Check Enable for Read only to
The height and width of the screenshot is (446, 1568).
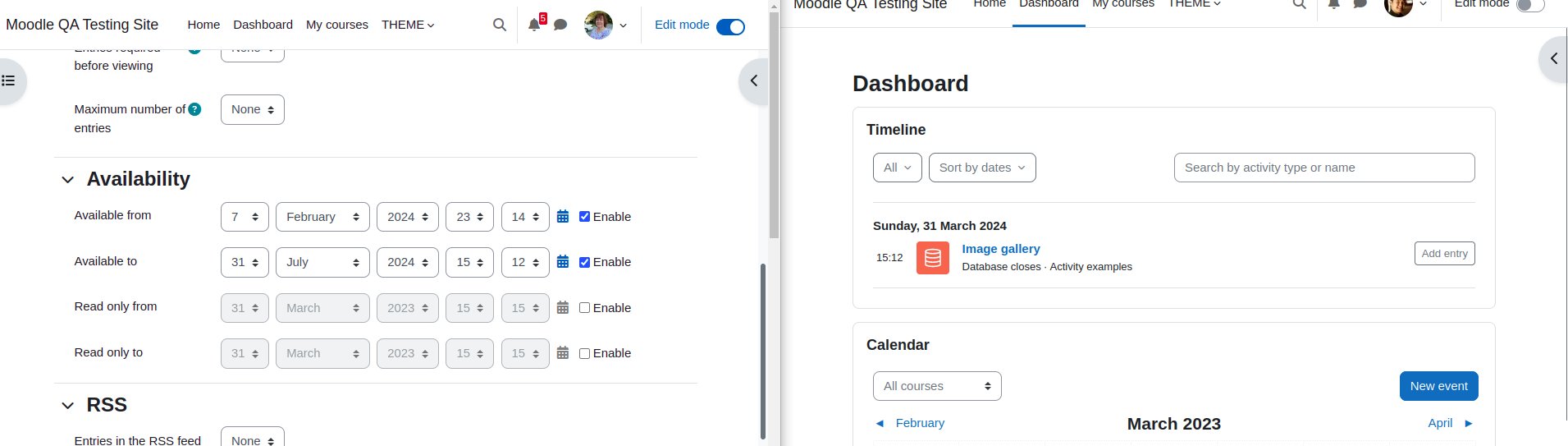click(x=584, y=353)
